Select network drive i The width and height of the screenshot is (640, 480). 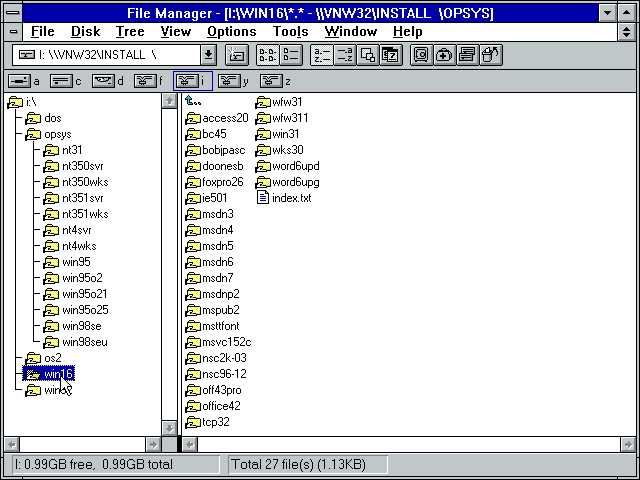[x=193, y=81]
